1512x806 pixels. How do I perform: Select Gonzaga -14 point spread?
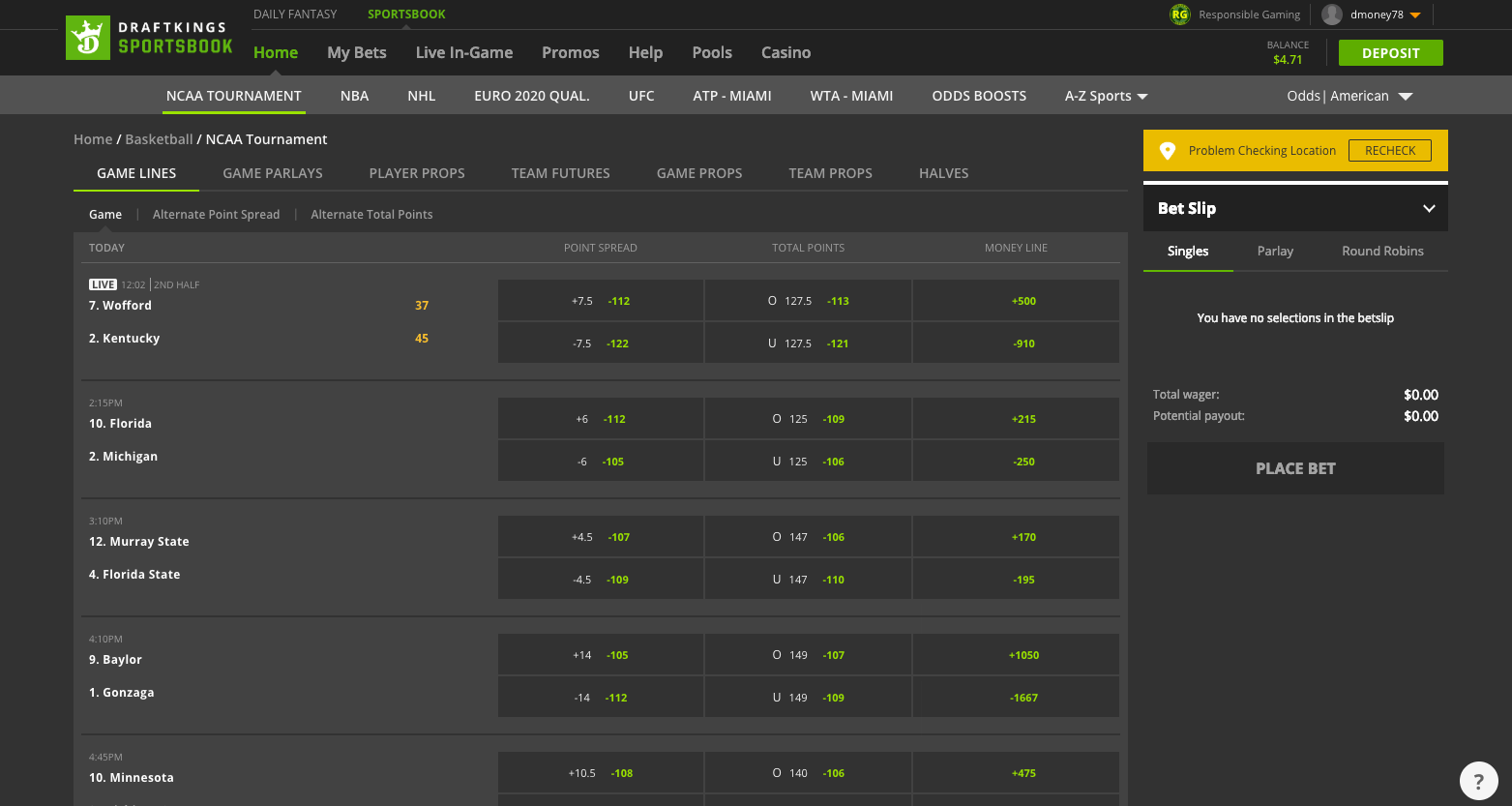[x=601, y=698]
